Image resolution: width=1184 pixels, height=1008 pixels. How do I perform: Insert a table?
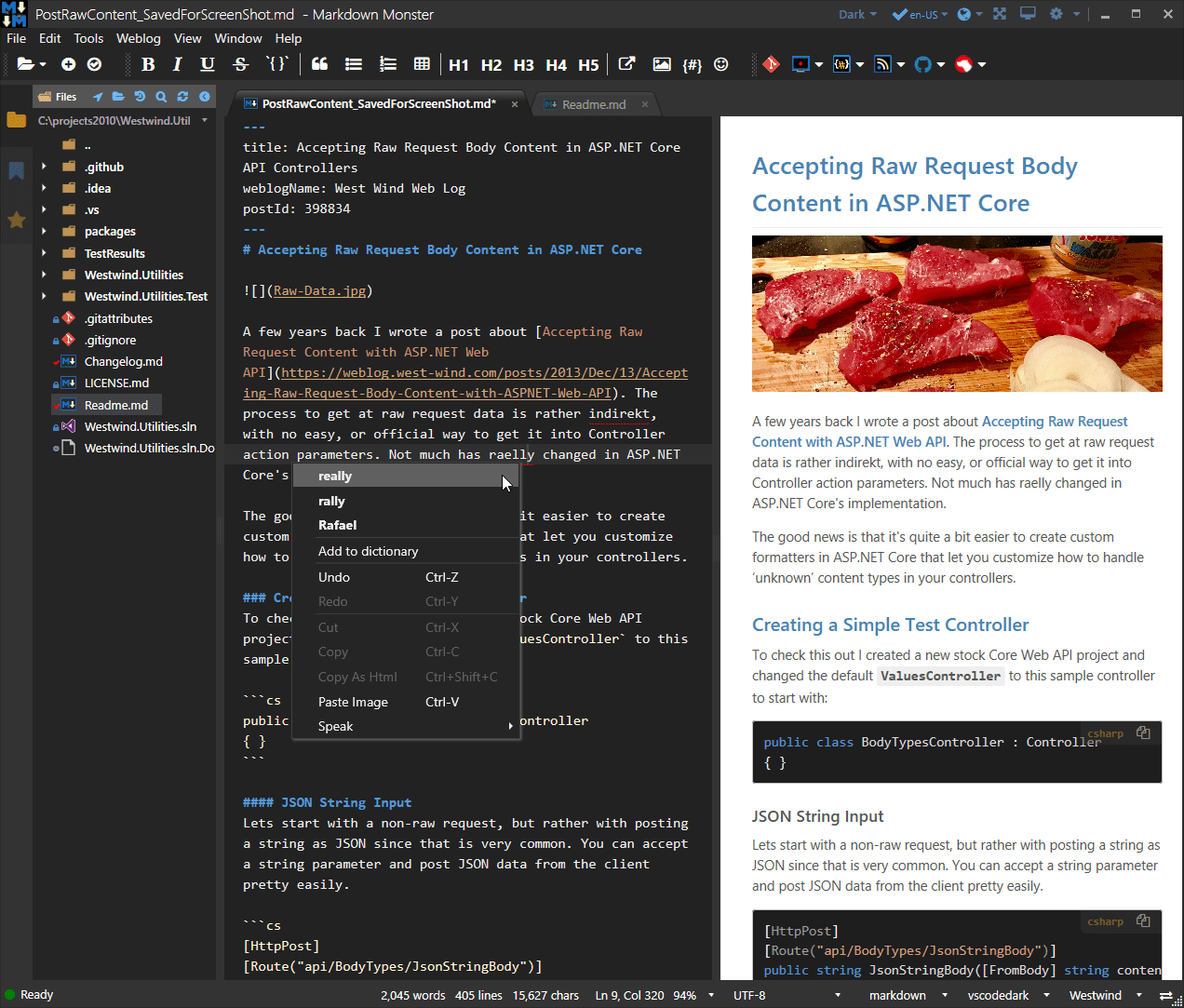pyautogui.click(x=422, y=64)
